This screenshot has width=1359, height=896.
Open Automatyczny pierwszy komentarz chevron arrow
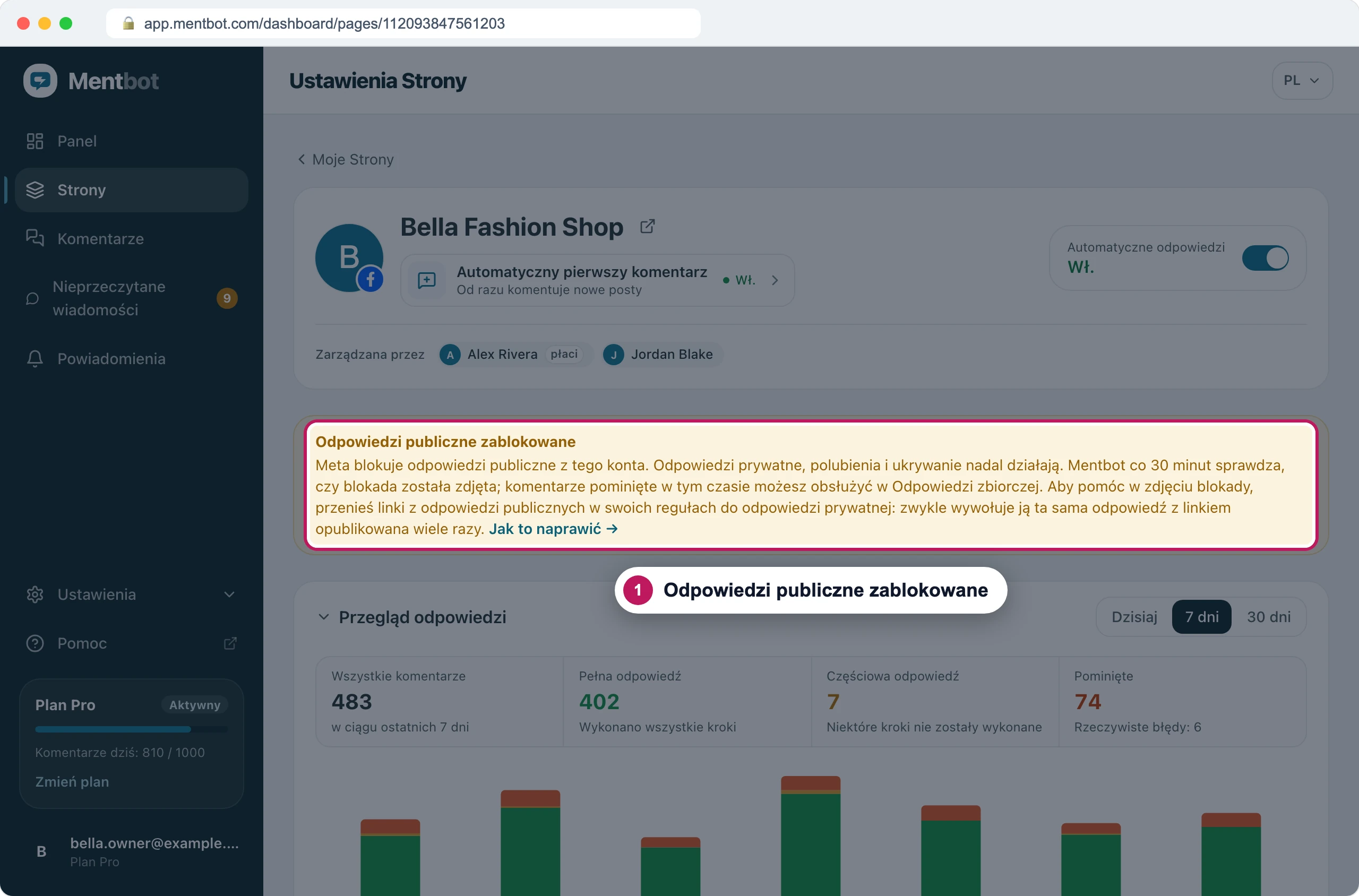coord(775,280)
